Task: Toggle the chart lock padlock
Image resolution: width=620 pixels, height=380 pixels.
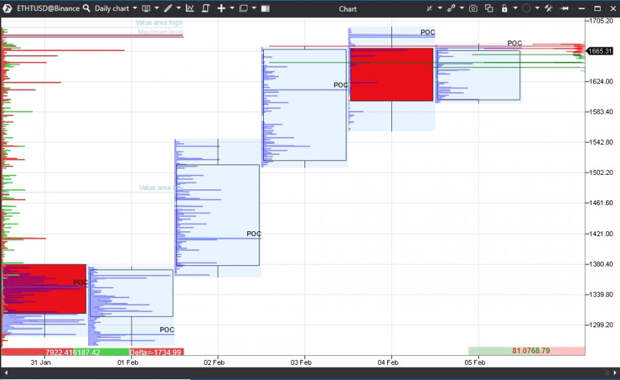Action: [x=505, y=8]
